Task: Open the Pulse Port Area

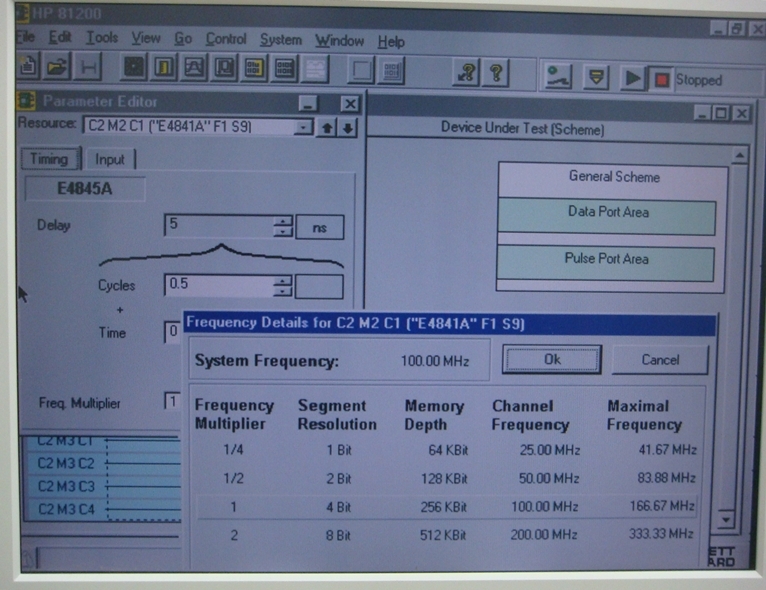Action: click(x=606, y=262)
